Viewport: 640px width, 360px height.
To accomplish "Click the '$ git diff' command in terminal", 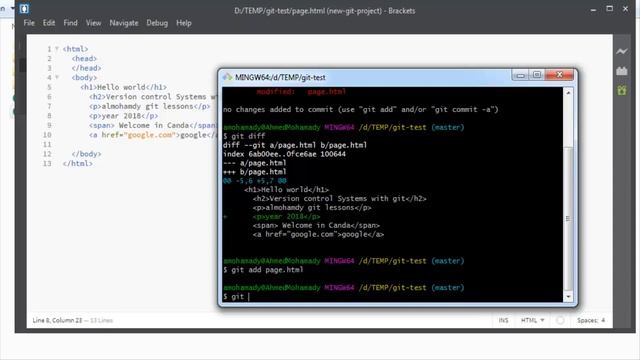I will pyautogui.click(x=244, y=136).
